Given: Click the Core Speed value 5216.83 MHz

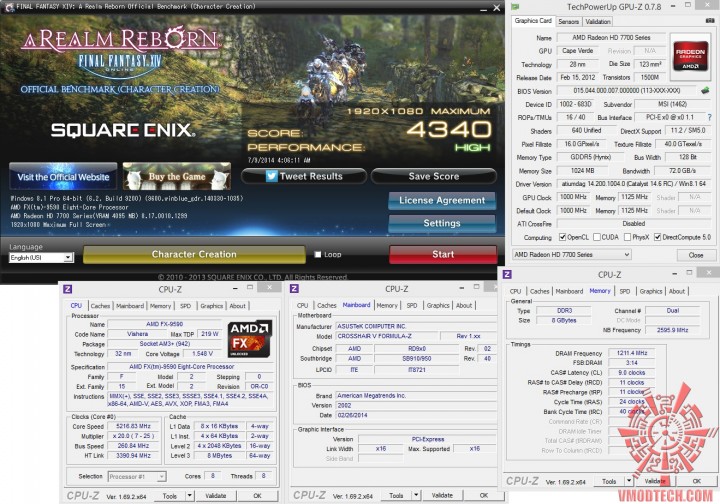Looking at the screenshot, I should pyautogui.click(x=133, y=426).
